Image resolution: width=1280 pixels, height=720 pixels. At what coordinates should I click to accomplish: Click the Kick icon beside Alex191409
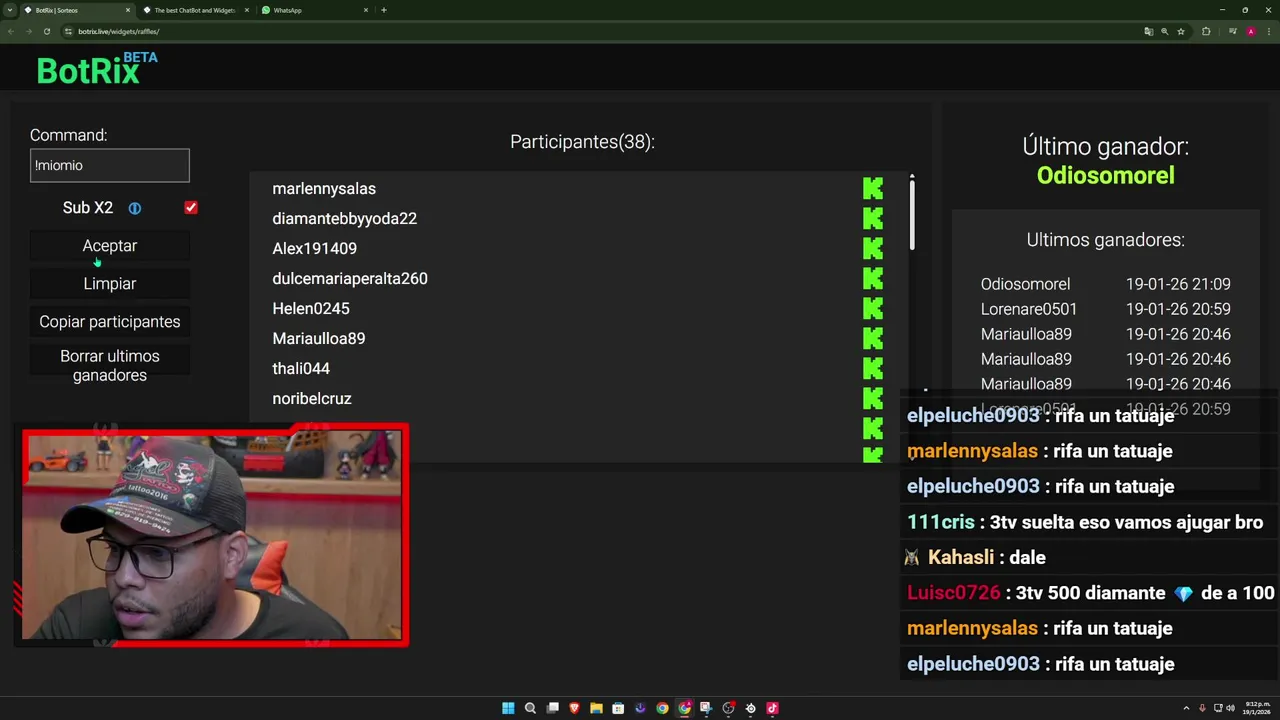(x=873, y=248)
